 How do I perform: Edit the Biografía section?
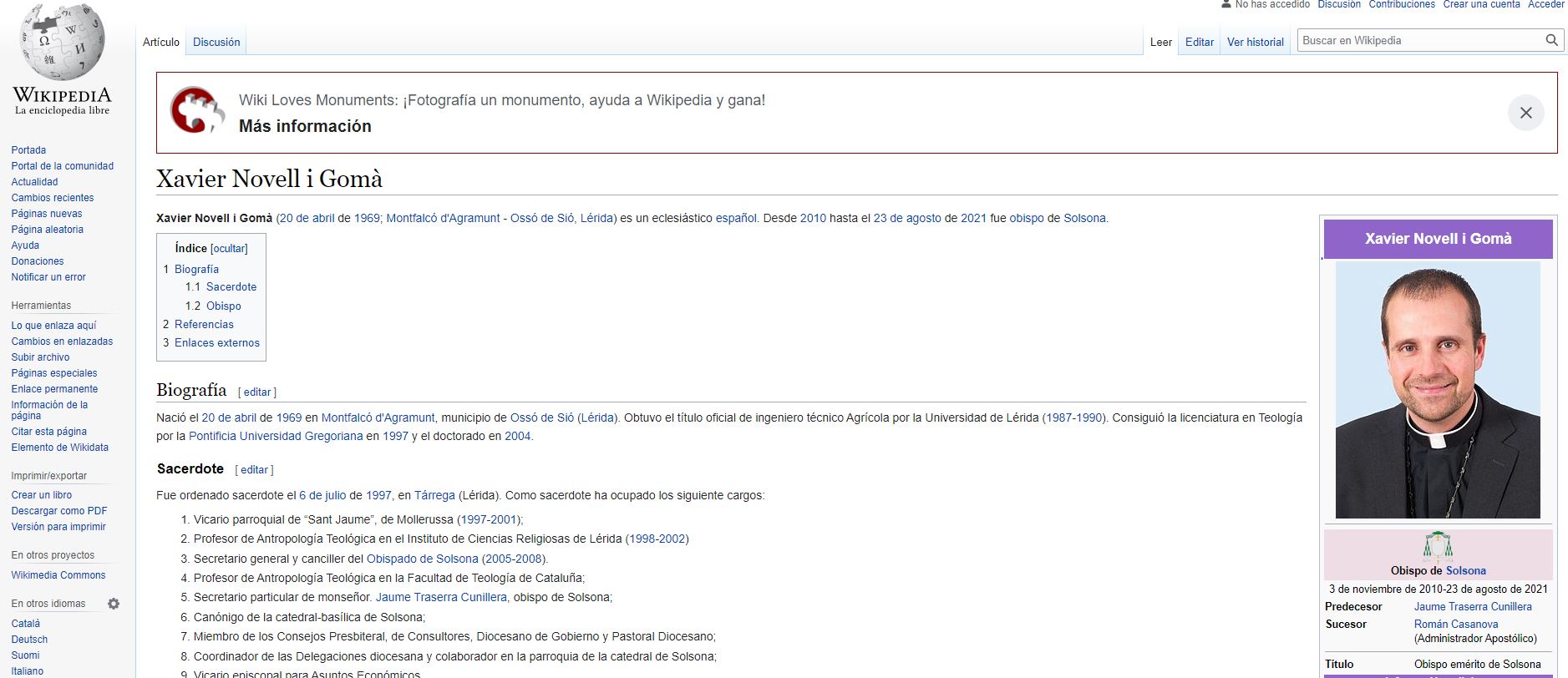point(256,392)
